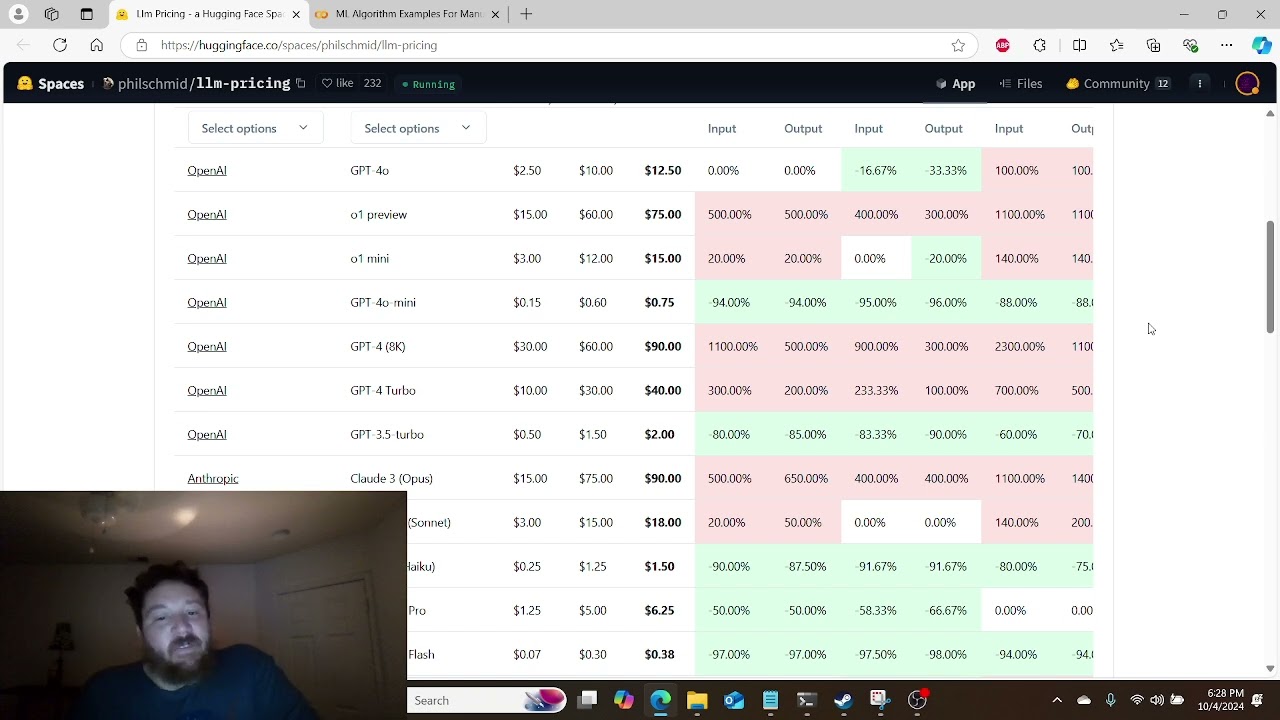1280x720 pixels.
Task: Open the Community tab
Action: pos(1117,84)
